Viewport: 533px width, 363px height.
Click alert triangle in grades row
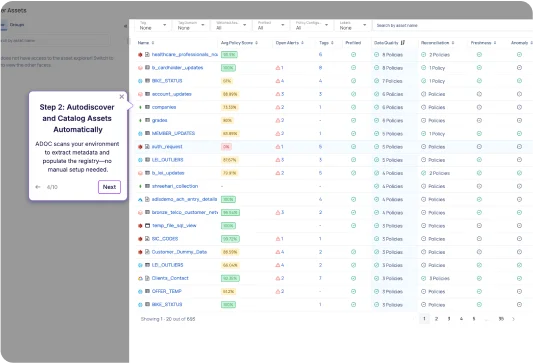[x=278, y=120]
